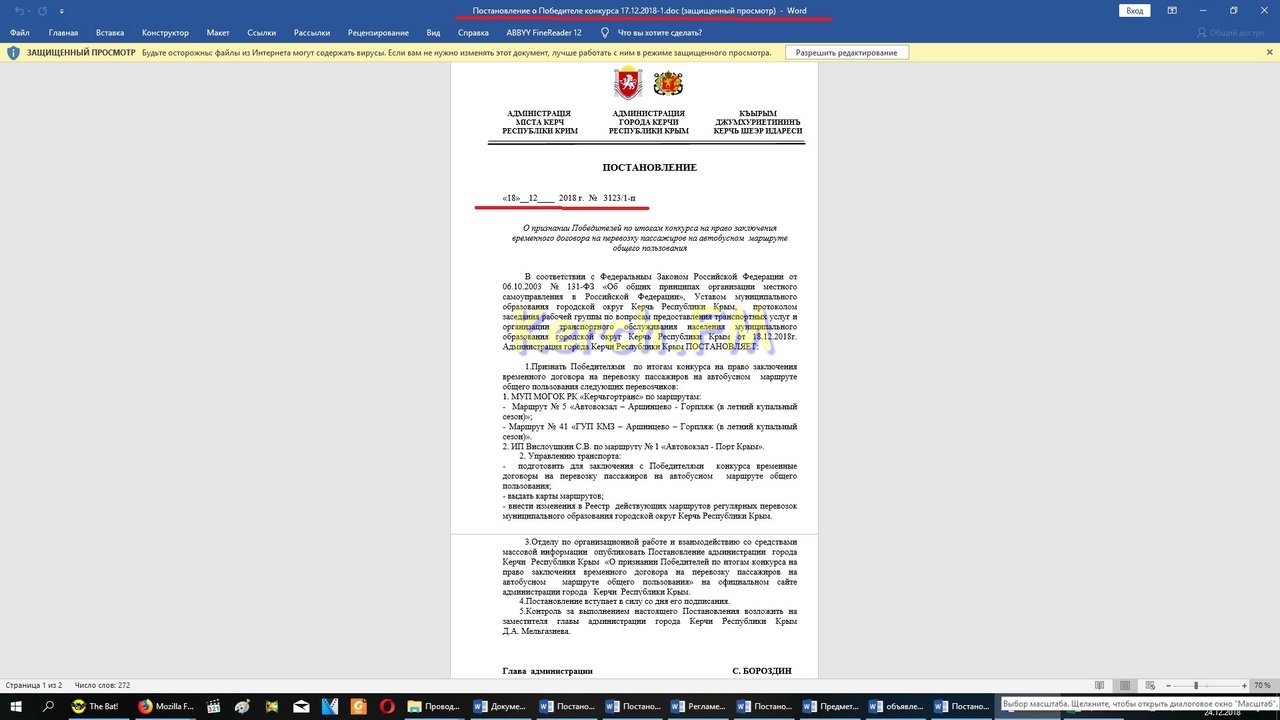Expand the Customize Quick Access Toolbar arrow
The width and height of the screenshot is (1280, 720).
62,11
